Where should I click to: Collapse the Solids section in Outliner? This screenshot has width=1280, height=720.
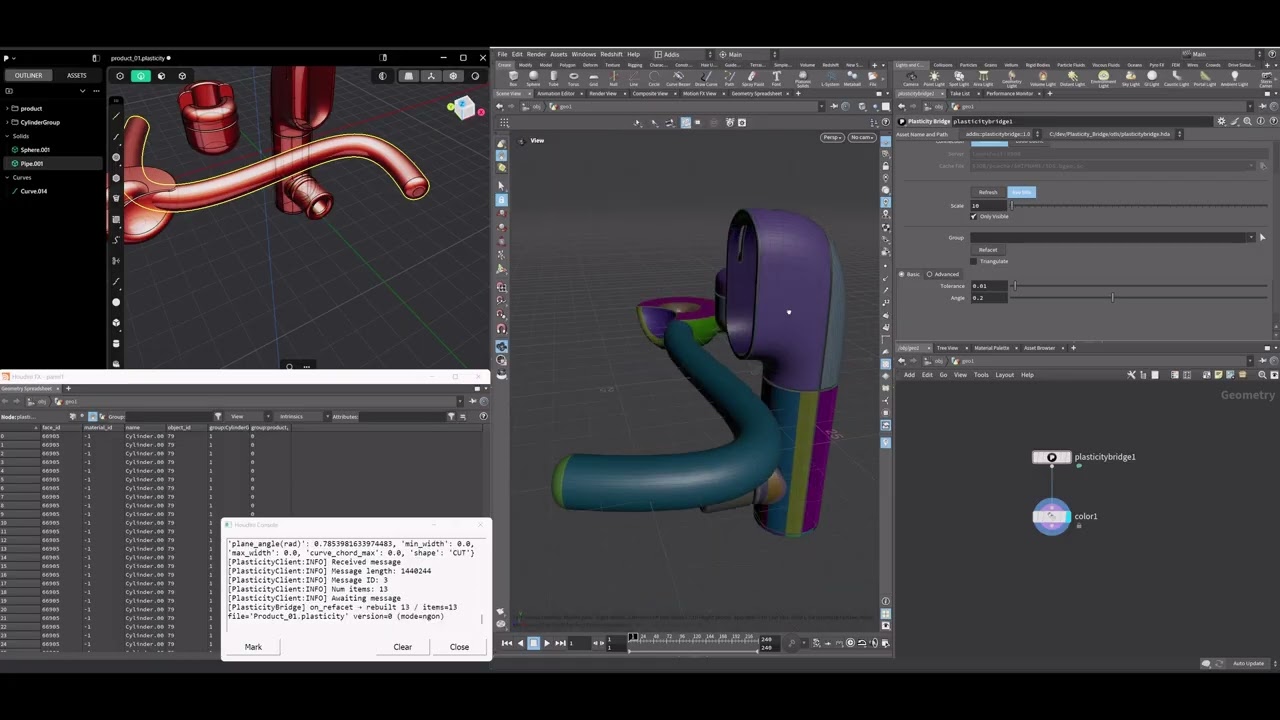(8, 136)
